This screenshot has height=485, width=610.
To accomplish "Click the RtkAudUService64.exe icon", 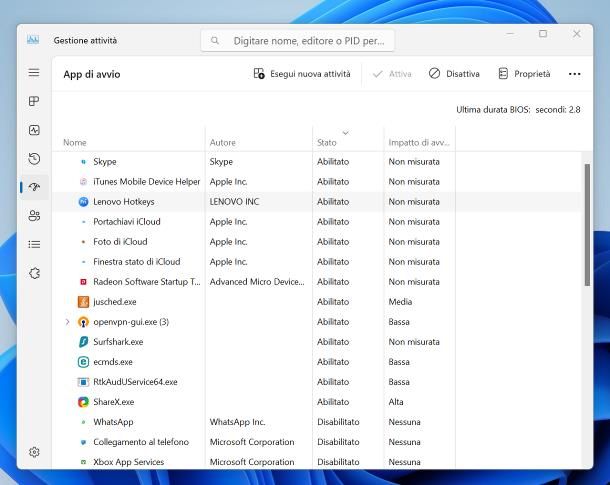I will tap(83, 382).
